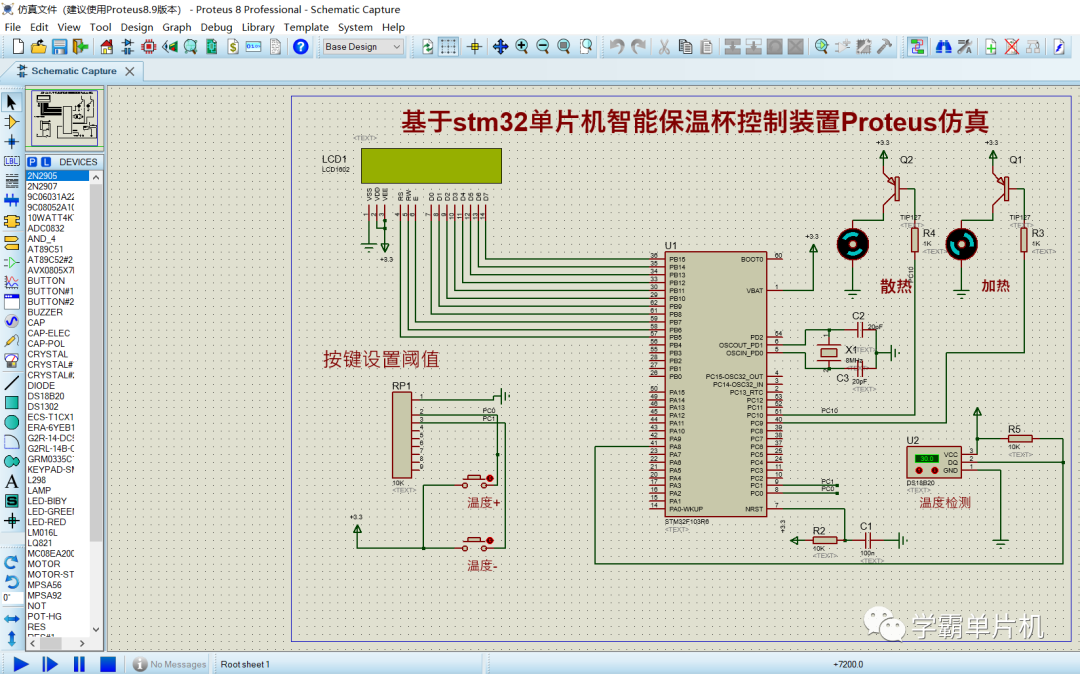Select the Component Mode tool
Screen dimensions: 1080x674
click(x=12, y=122)
